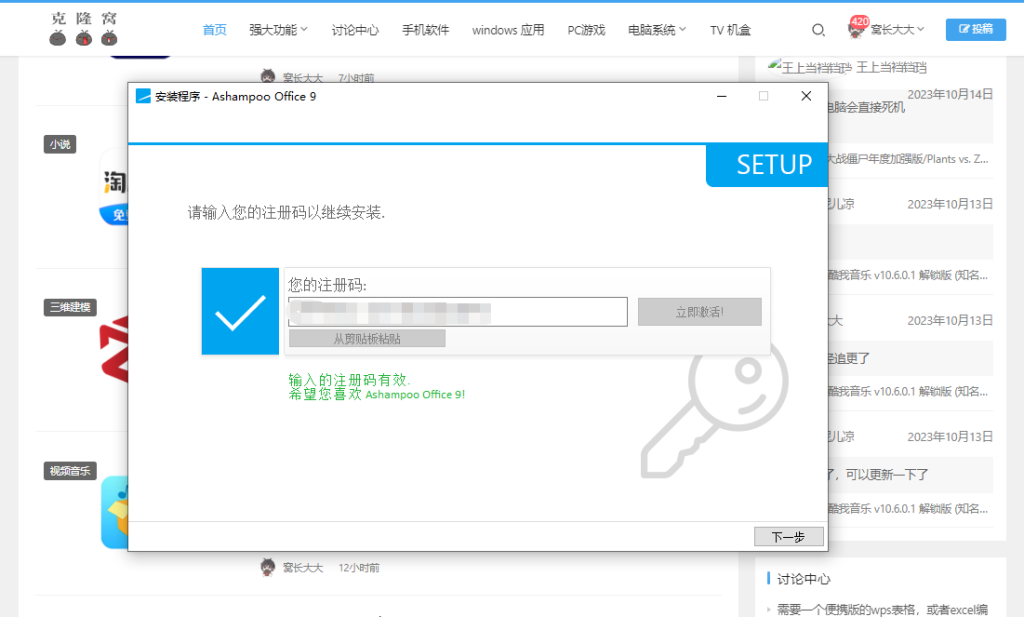The height and width of the screenshot is (617, 1024).
Task: Click 下一步 in the installer dialog
Action: [788, 537]
